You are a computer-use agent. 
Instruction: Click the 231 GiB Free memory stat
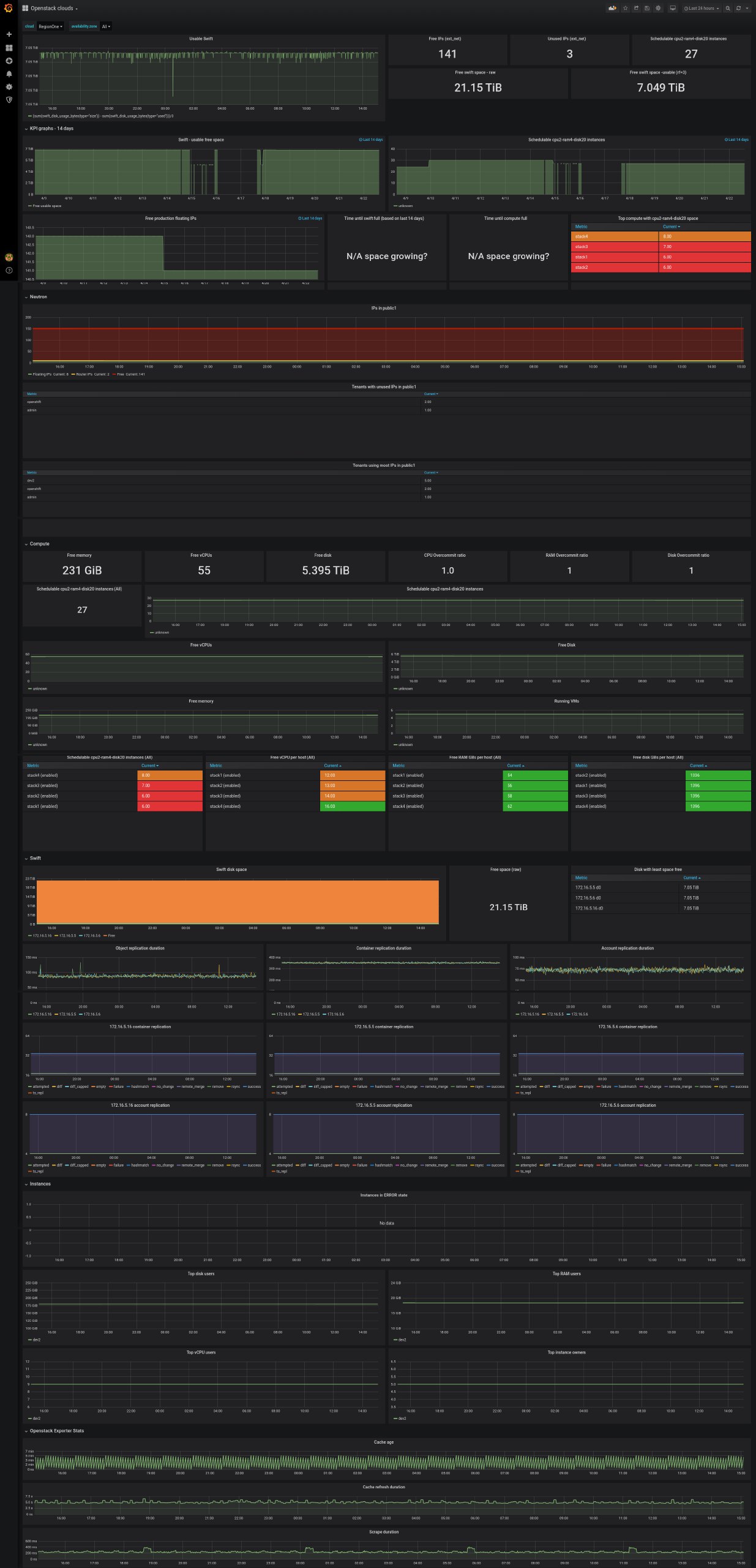click(82, 570)
